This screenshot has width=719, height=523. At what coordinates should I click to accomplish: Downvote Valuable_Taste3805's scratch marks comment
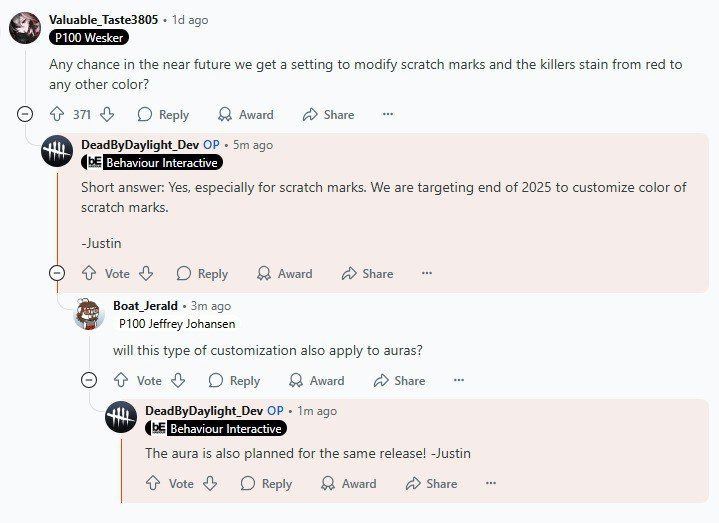(x=107, y=114)
